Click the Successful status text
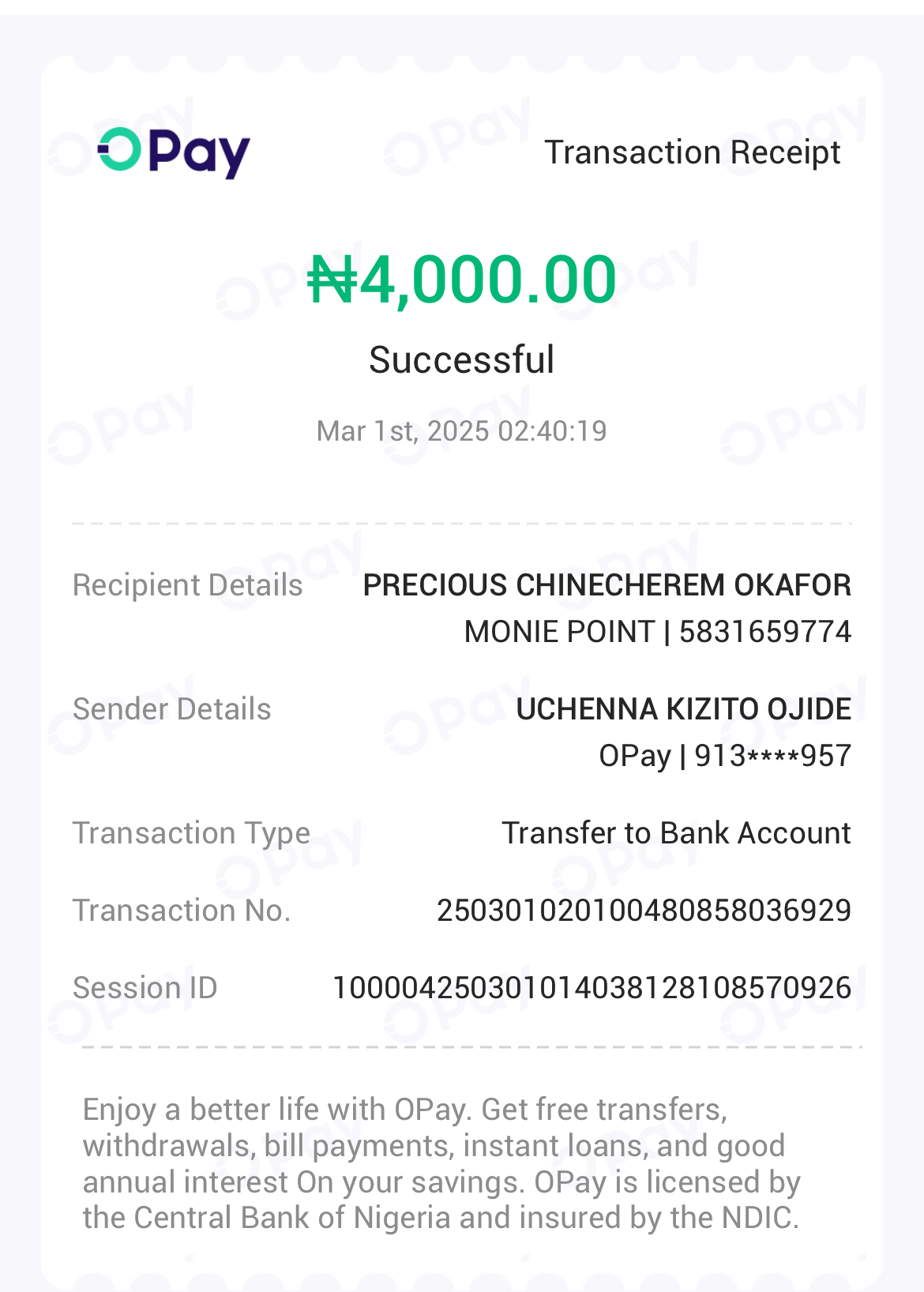 pos(462,360)
